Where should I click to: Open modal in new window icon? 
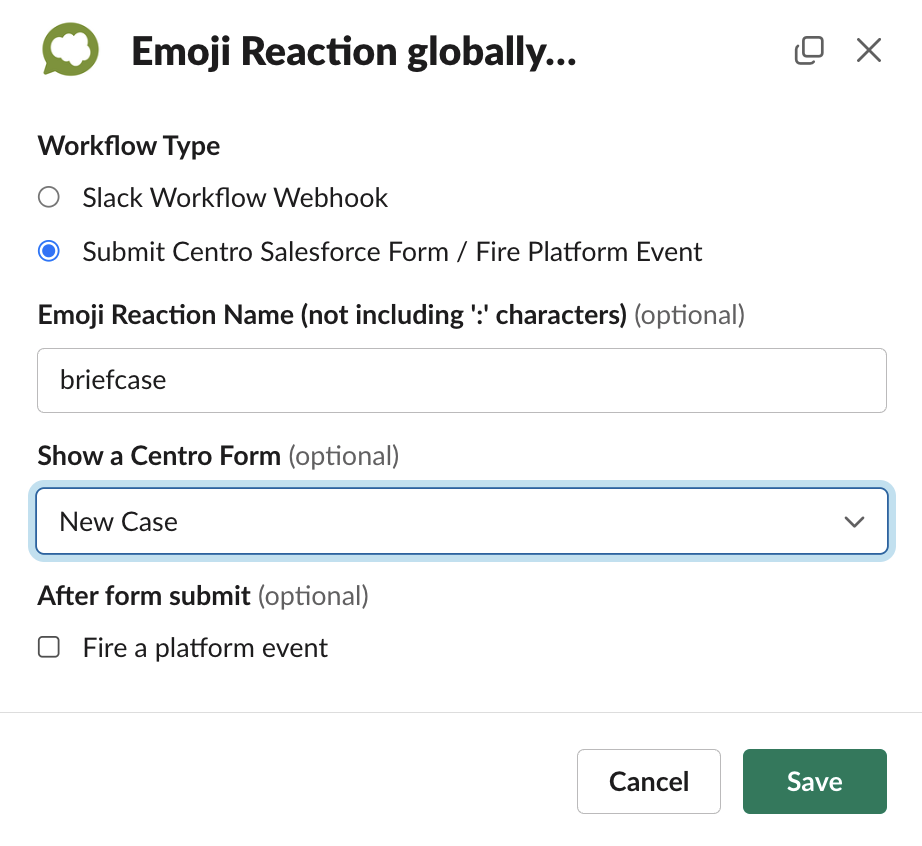tap(809, 50)
